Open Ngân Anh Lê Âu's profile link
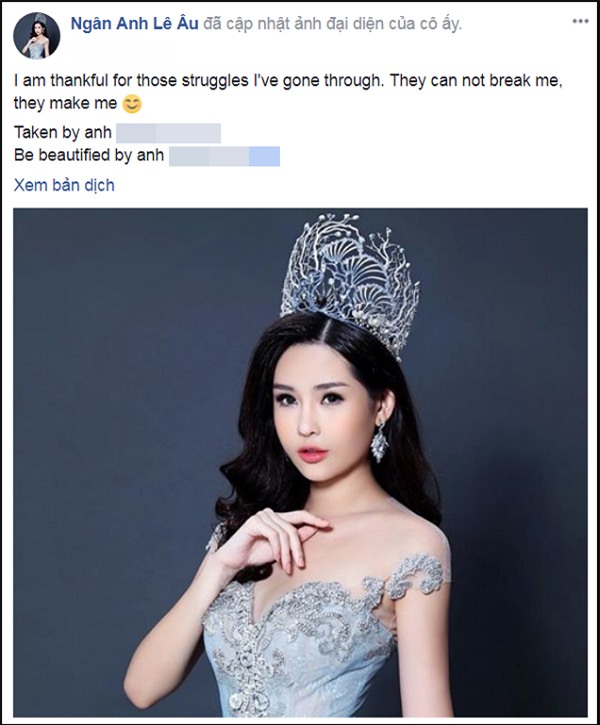Screen dimensions: 600x725 pos(135,24)
